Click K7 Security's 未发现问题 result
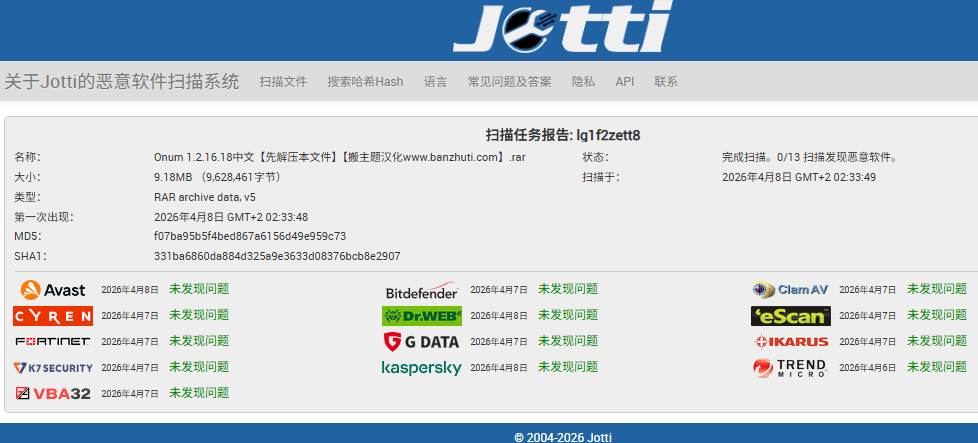This screenshot has height=443, width=978. (x=199, y=367)
